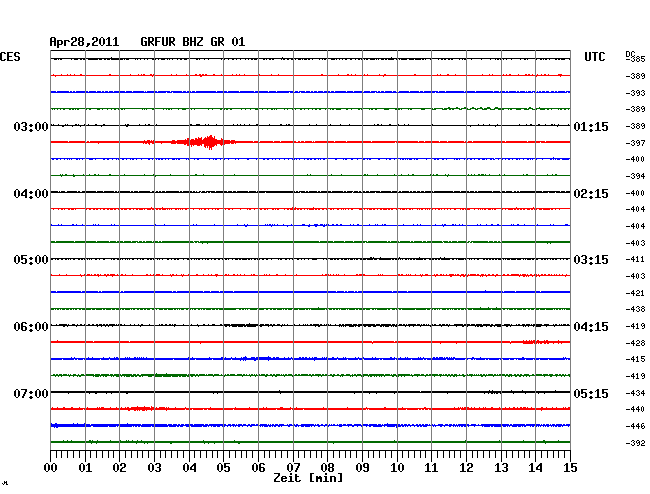Select the "05:00" local time label
The height and width of the screenshot is (494, 650).
31,260
